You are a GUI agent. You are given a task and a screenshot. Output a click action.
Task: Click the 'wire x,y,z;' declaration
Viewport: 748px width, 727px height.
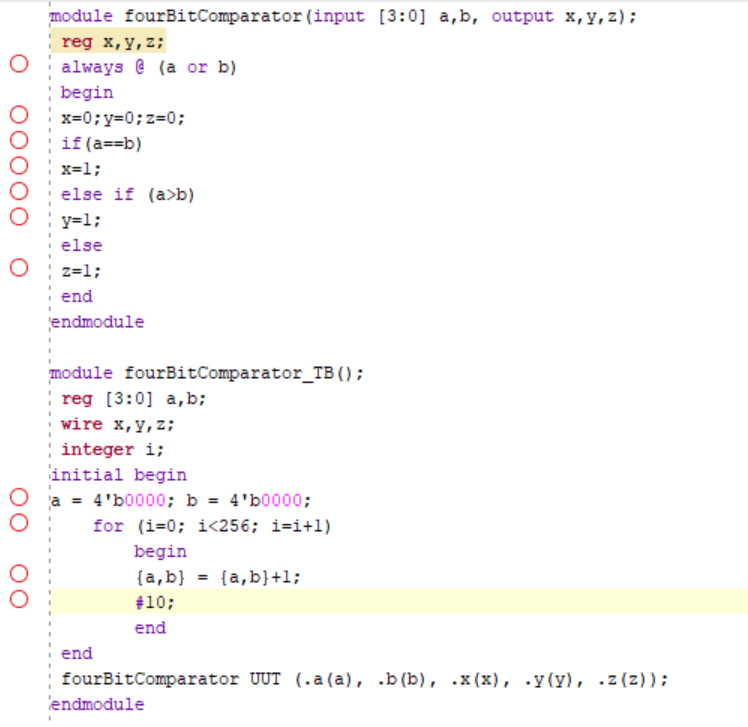(116, 424)
